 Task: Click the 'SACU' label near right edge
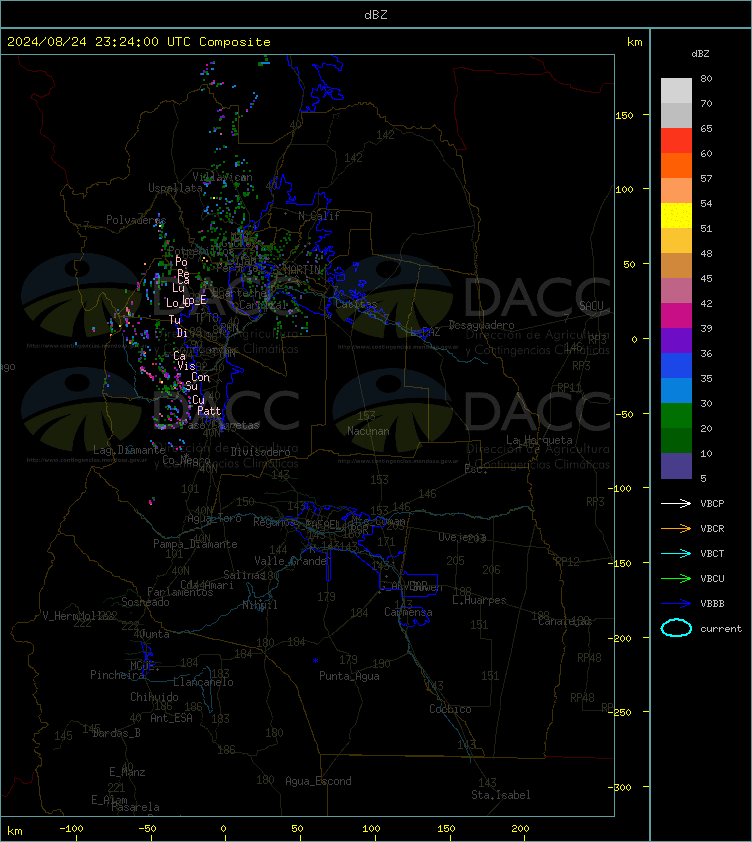pos(591,306)
